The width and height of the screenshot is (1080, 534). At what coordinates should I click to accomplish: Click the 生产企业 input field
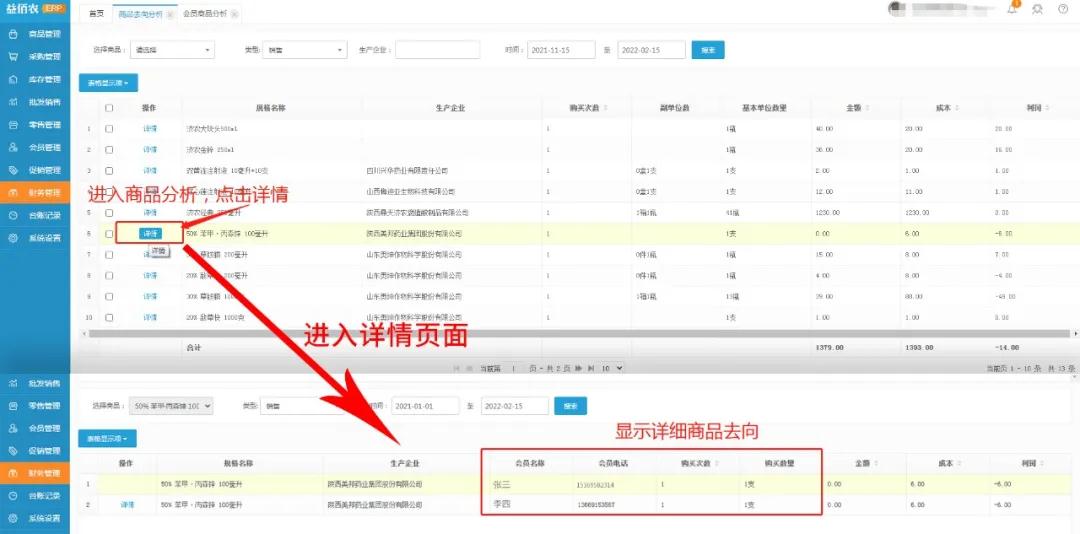pos(437,50)
